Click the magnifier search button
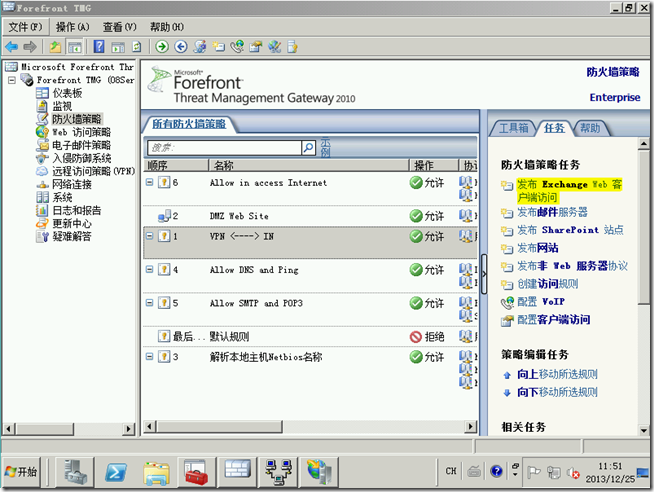 (308, 148)
